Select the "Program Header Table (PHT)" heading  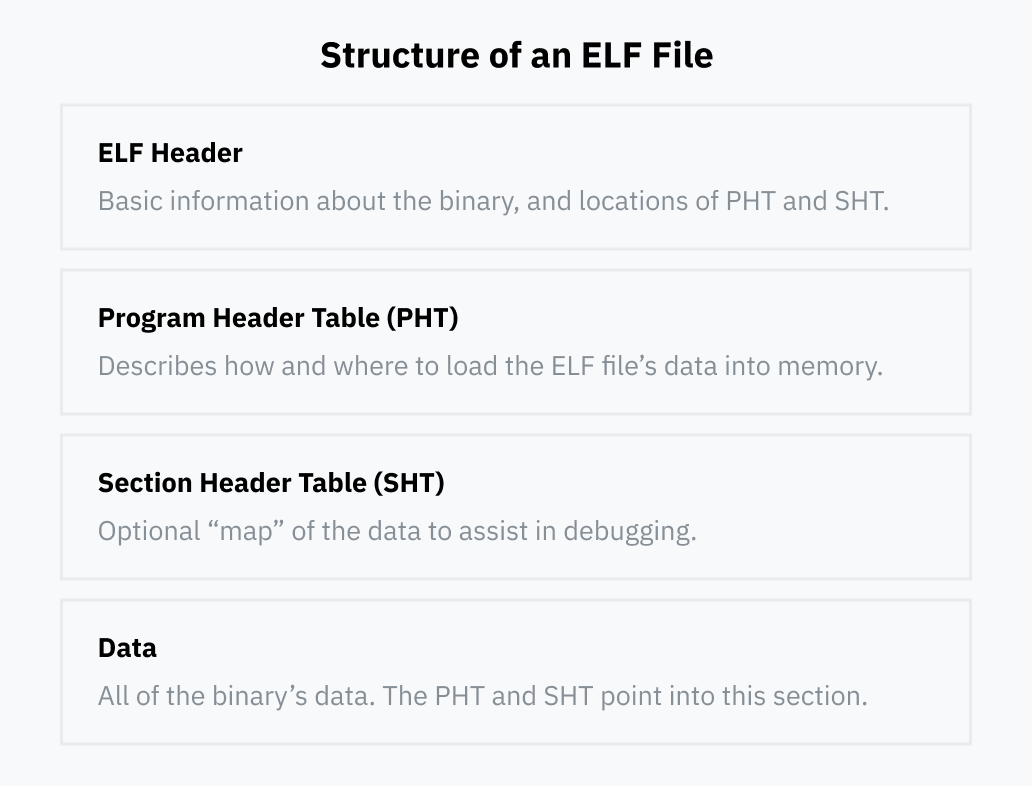(x=278, y=318)
